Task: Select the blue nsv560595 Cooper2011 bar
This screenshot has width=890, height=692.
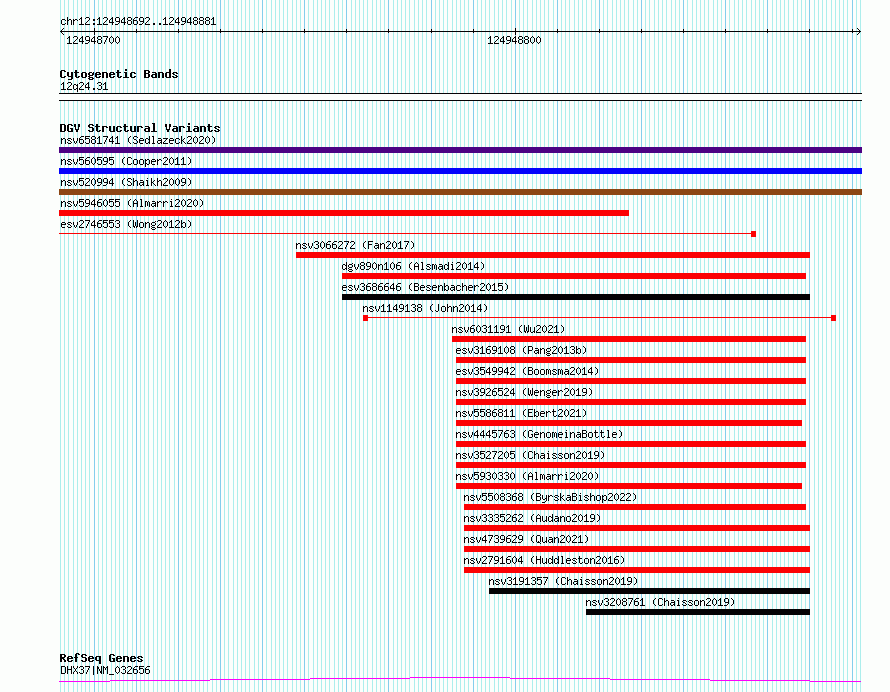Action: click(x=460, y=171)
